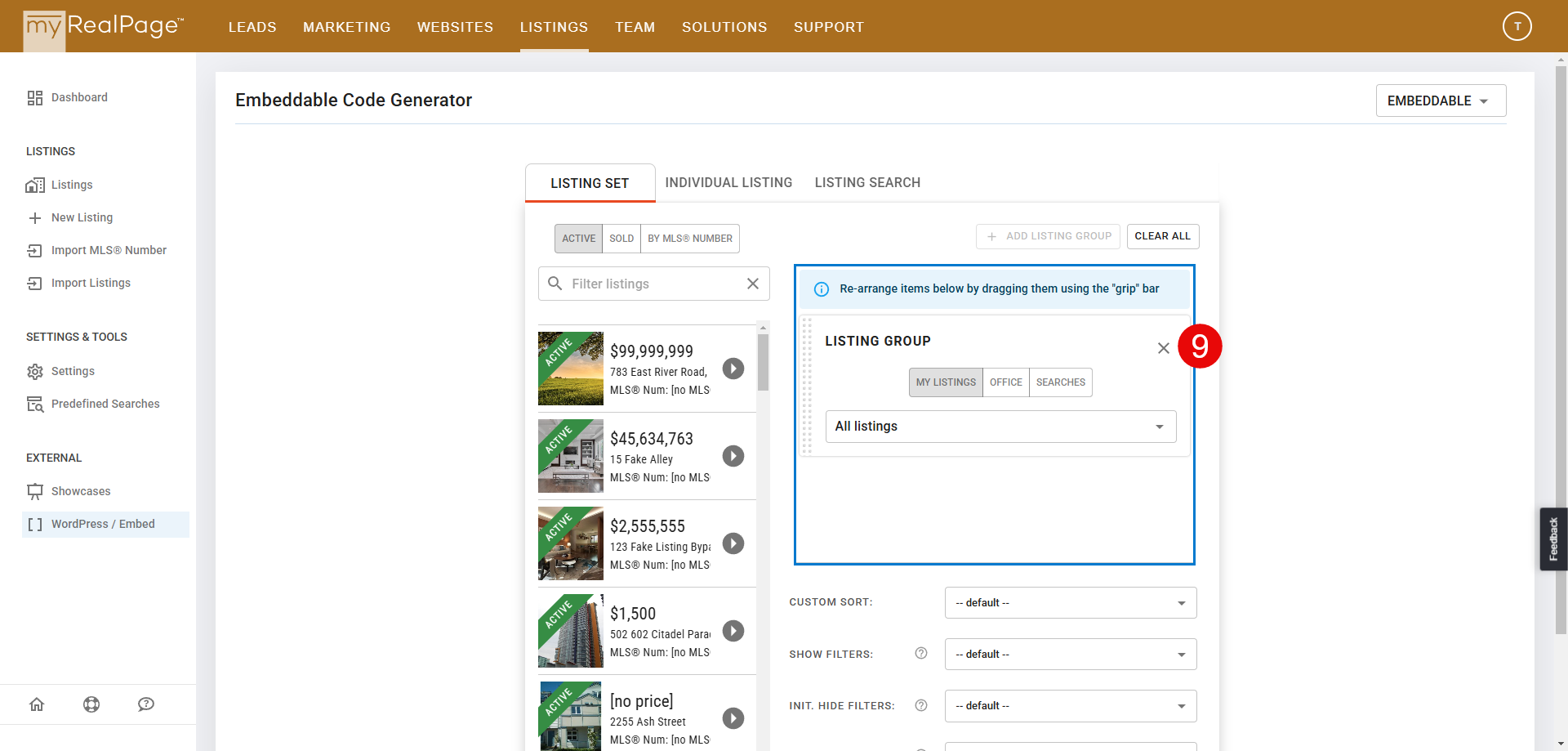Open the New Listing link
The image size is (1568, 751).
82,218
